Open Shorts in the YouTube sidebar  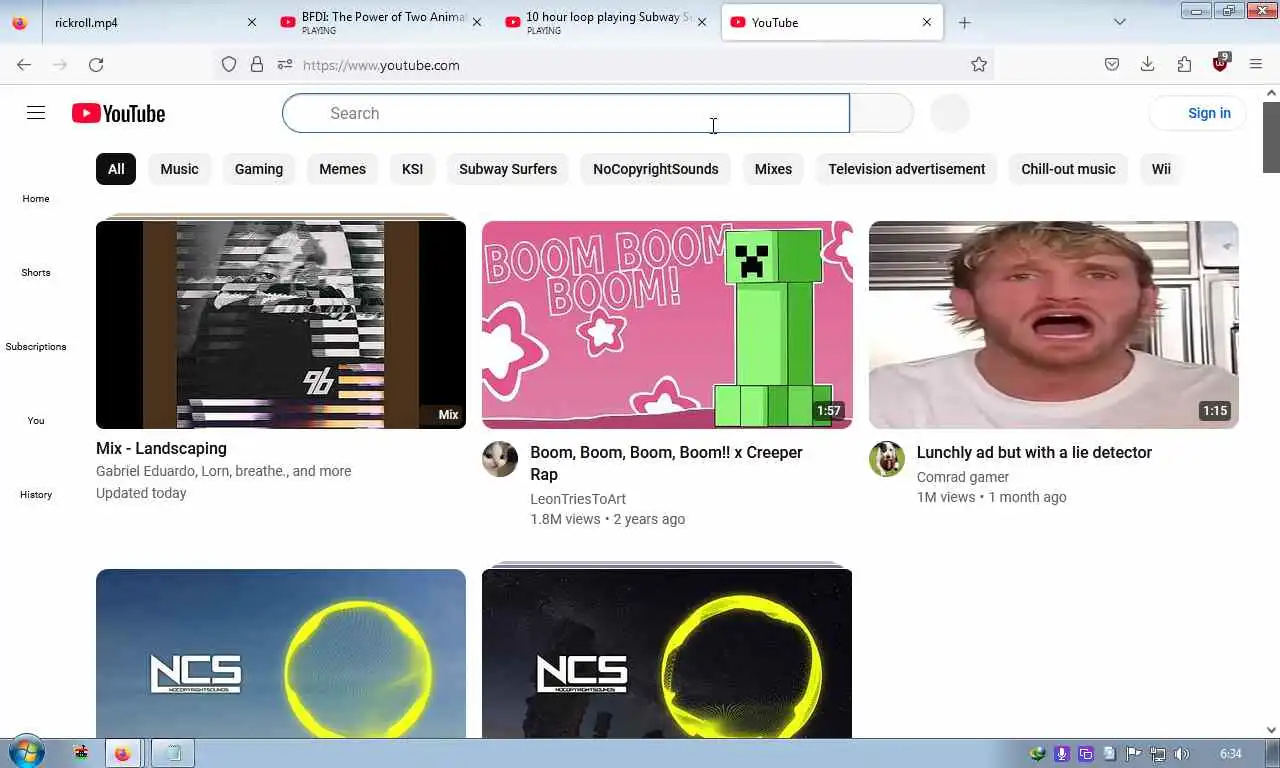36,272
